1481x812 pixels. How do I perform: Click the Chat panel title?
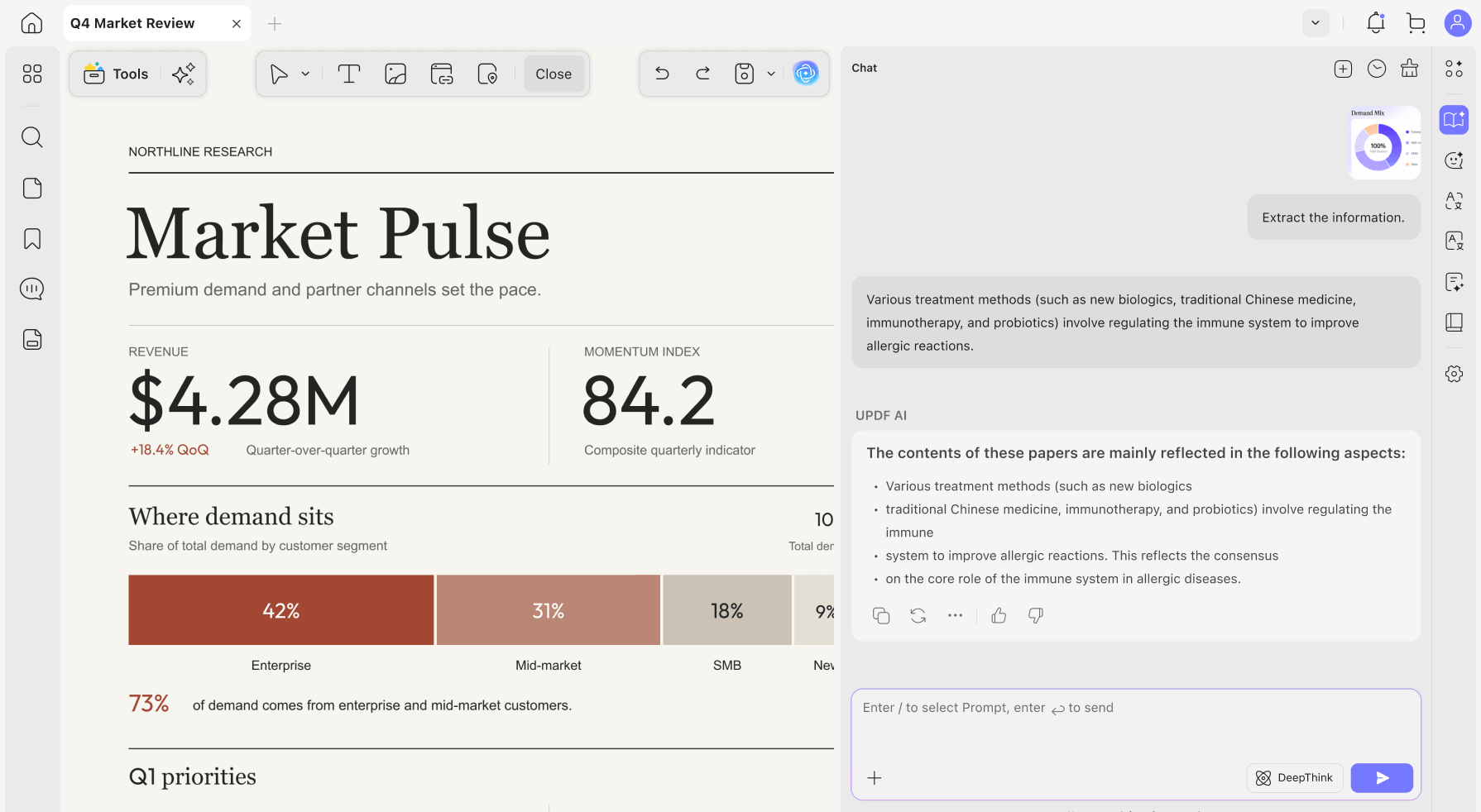coord(865,68)
